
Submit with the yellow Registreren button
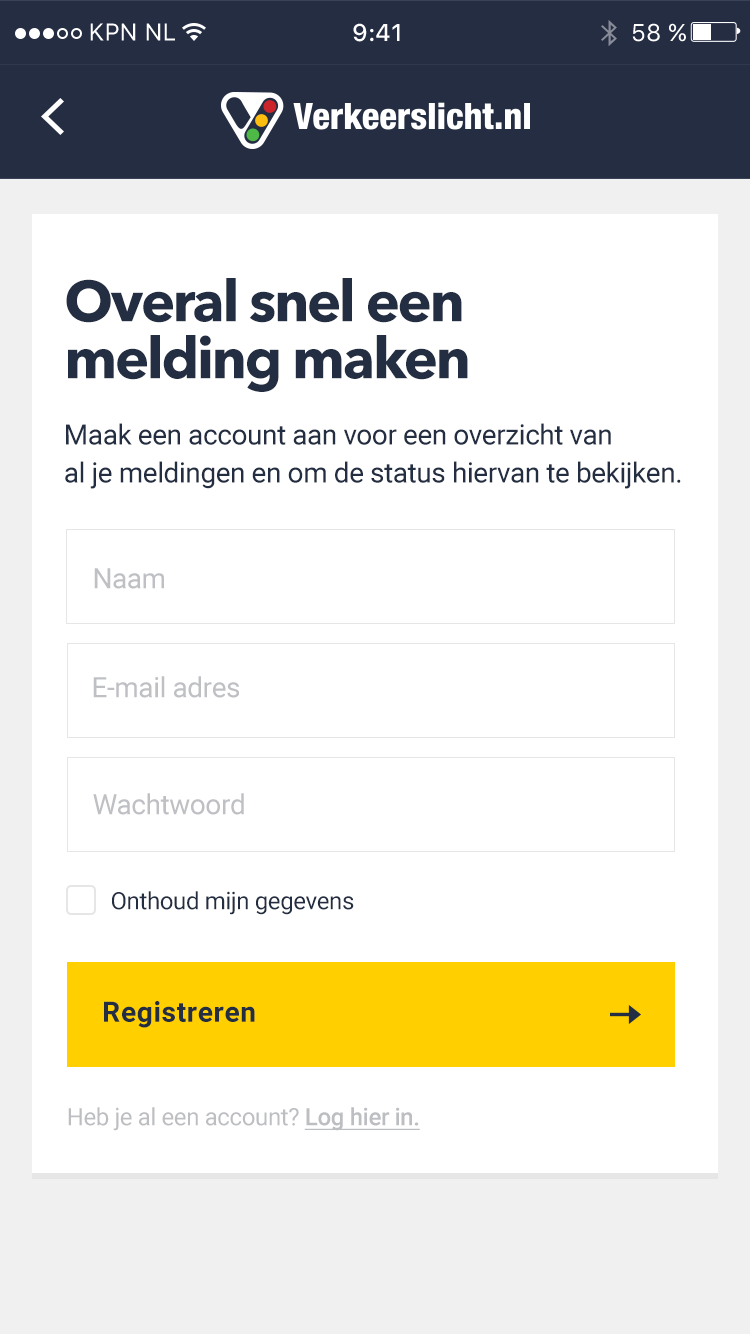pos(370,1014)
